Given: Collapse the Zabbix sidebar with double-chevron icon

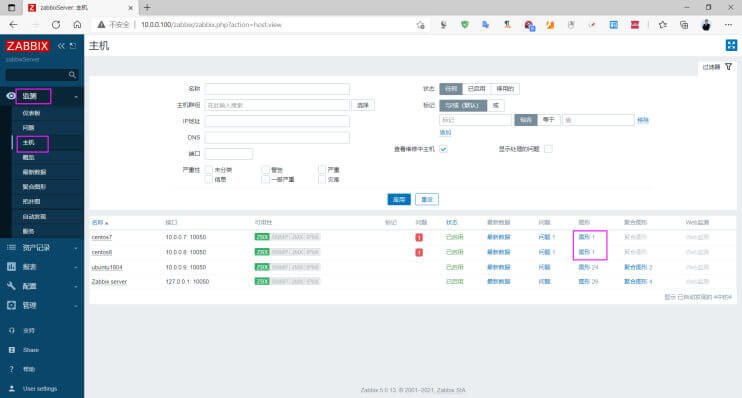Looking at the screenshot, I should (x=61, y=46).
